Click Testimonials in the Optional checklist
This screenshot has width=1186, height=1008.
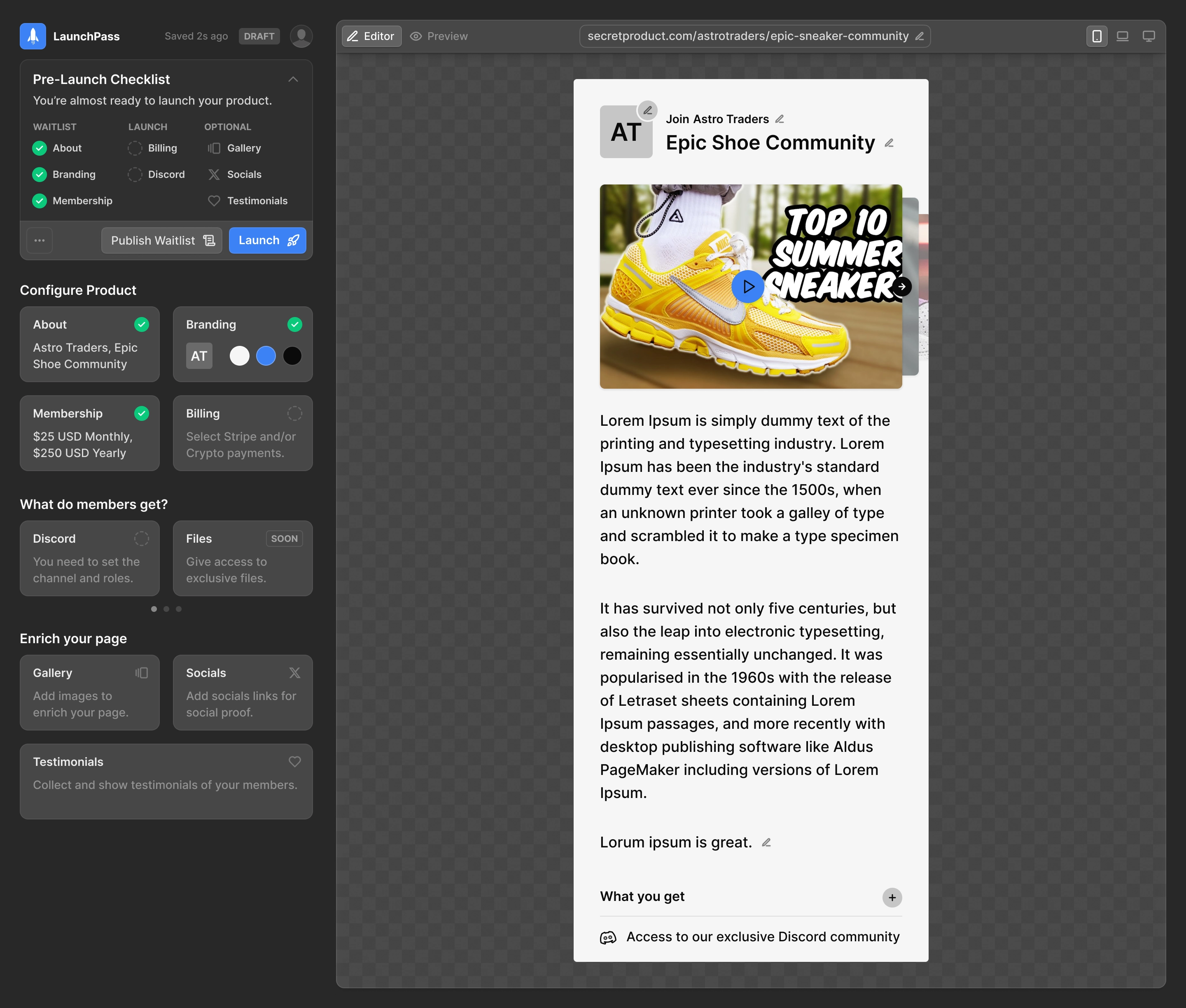[x=247, y=201]
